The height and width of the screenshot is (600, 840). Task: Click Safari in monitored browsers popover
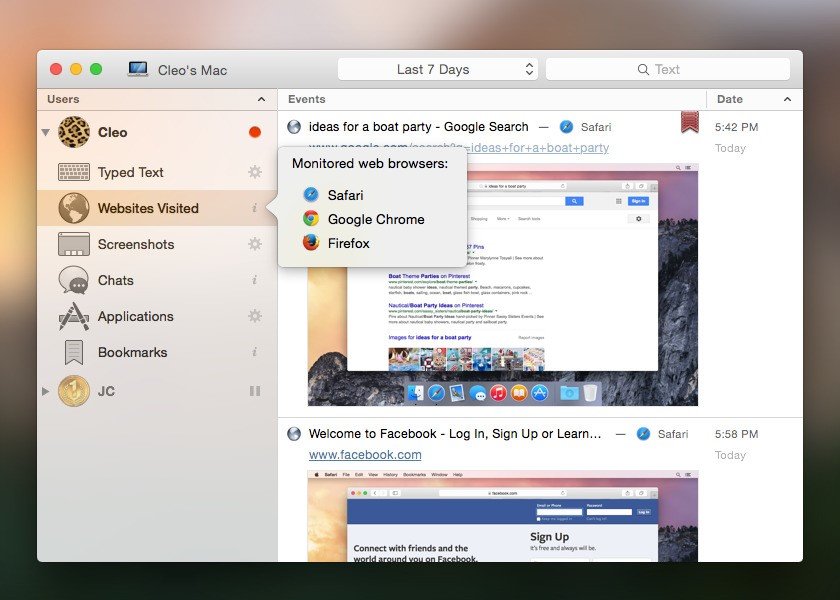click(x=346, y=195)
